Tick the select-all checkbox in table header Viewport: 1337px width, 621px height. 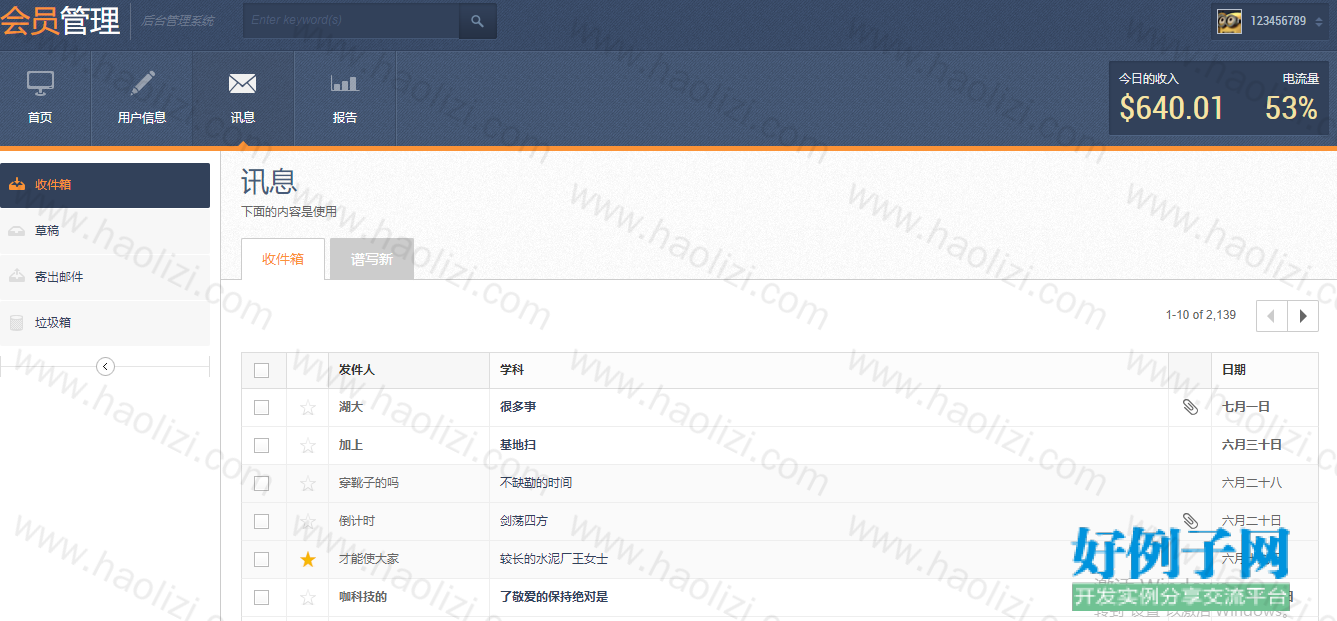(x=262, y=370)
